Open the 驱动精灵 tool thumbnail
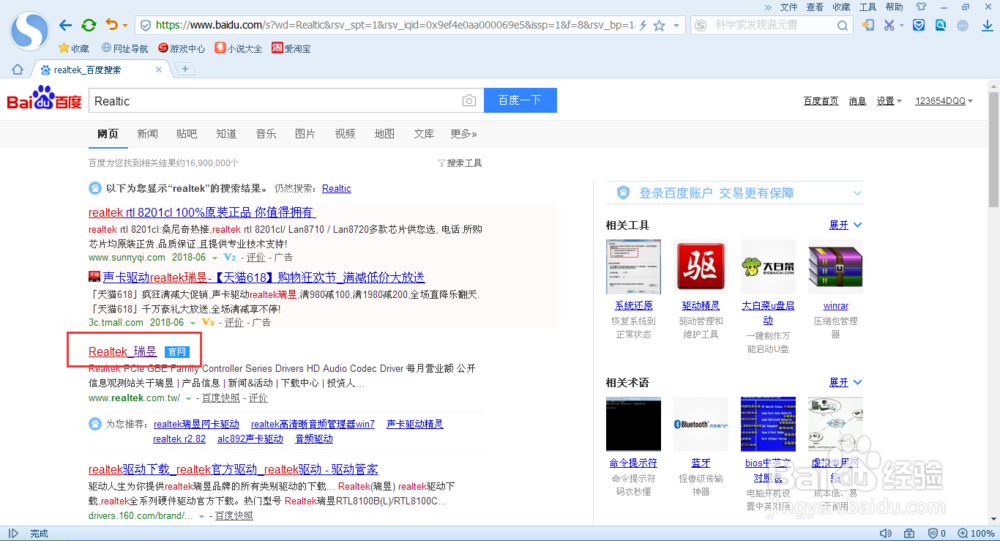Viewport: 1000px width, 541px height. point(700,267)
